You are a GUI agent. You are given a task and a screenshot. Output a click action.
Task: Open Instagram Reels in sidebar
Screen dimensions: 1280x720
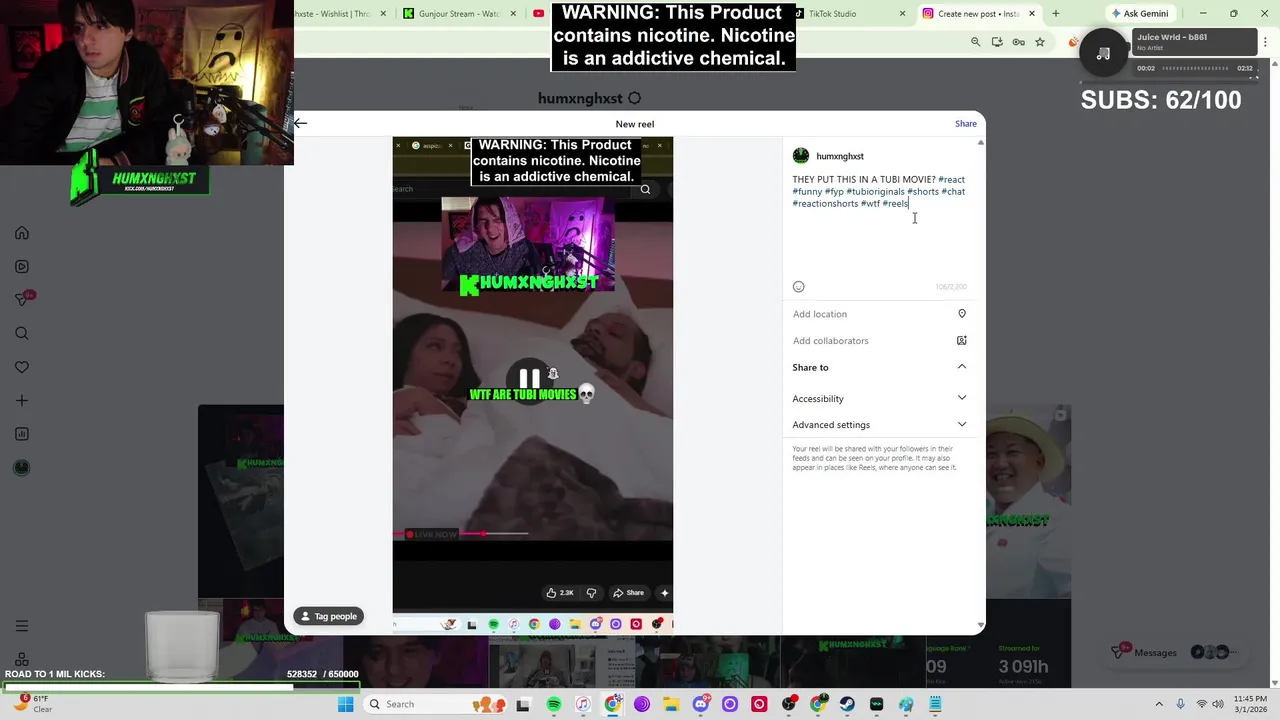[22, 267]
